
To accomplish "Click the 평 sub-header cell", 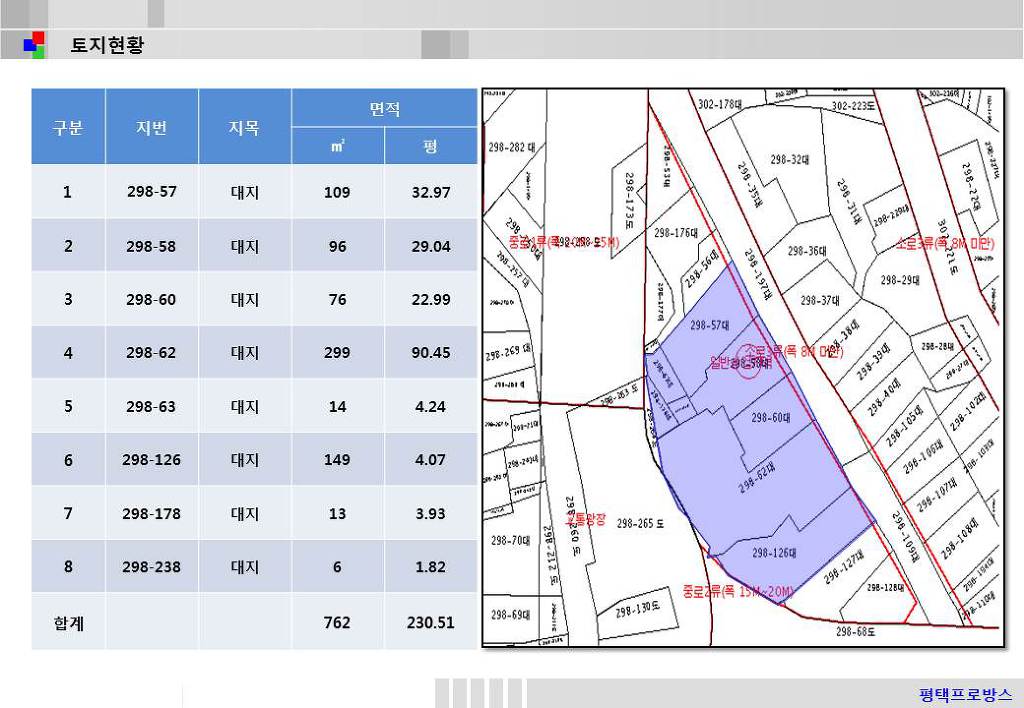I will coord(431,146).
